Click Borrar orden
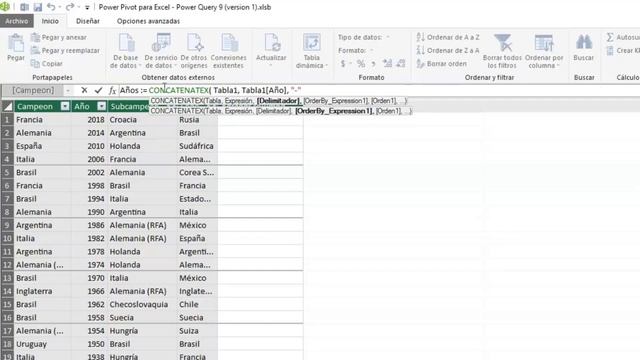This screenshot has height=360, width=640. [441, 64]
